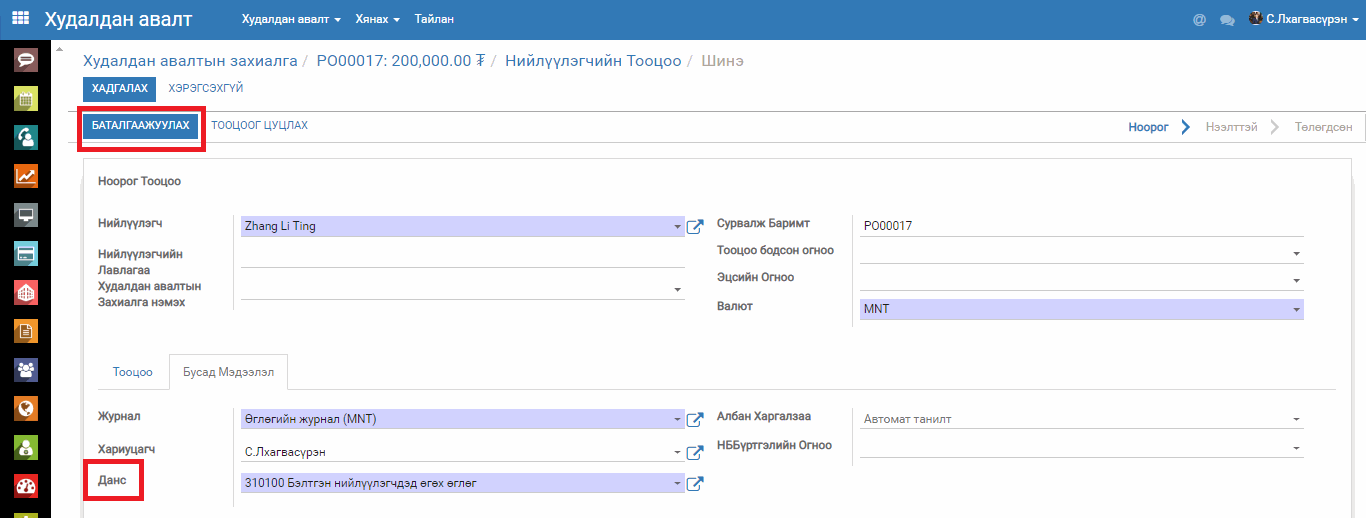Screen dimensions: 1366x518
Task: Switch to the Тооцоо tab
Action: tap(132, 372)
